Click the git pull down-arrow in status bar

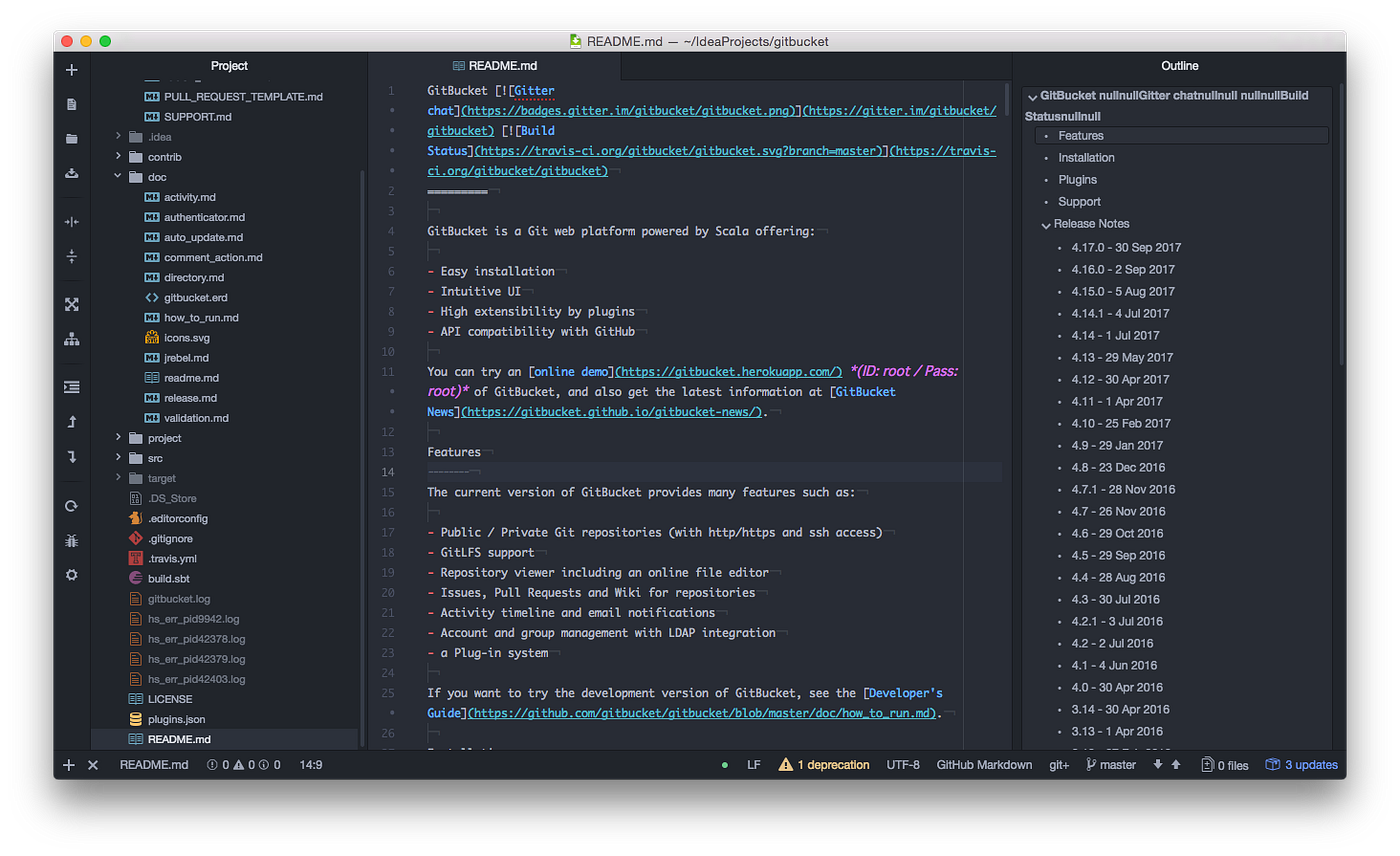pyautogui.click(x=1158, y=765)
